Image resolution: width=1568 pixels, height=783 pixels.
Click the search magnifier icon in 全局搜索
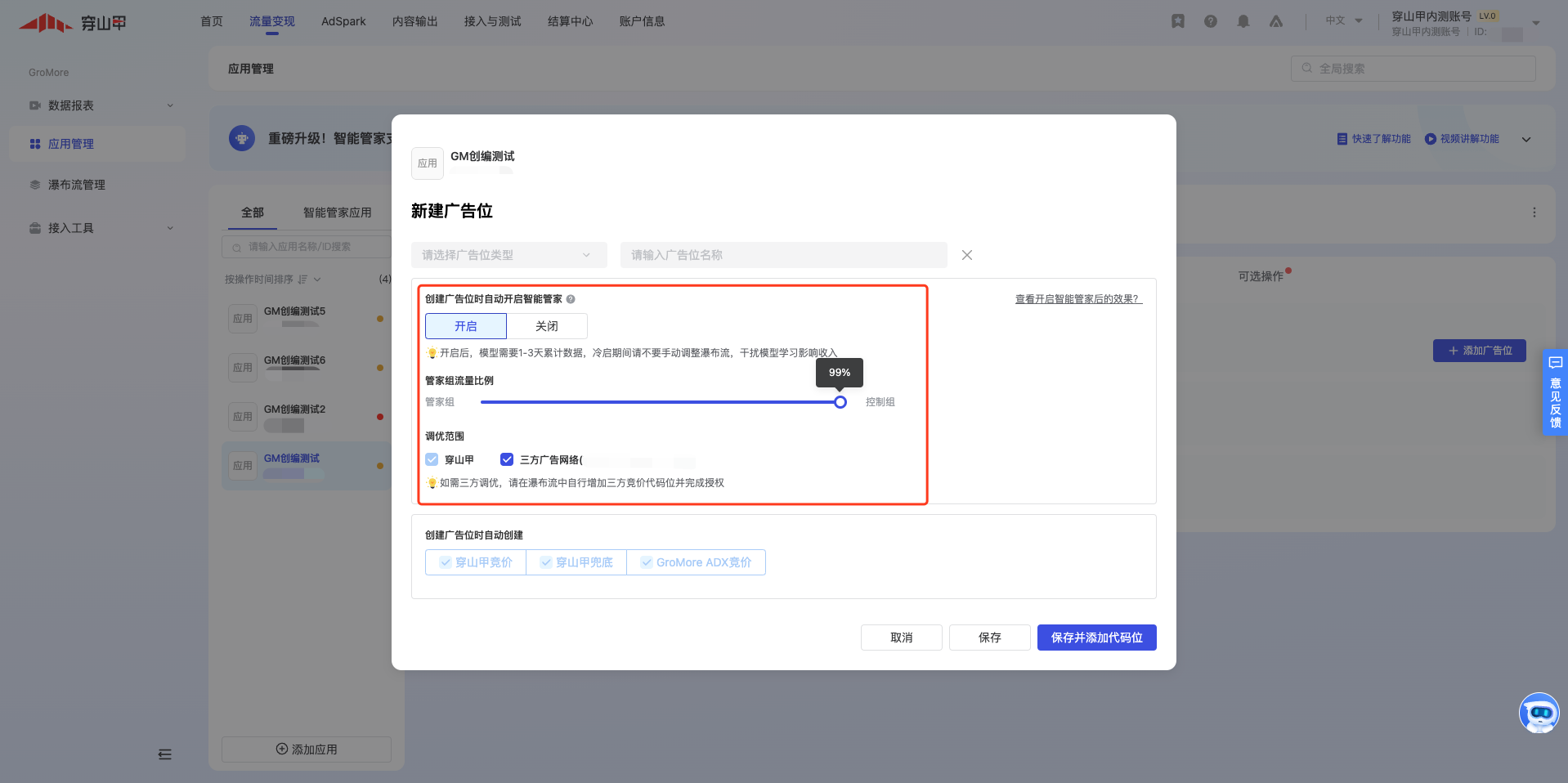pyautogui.click(x=1307, y=68)
